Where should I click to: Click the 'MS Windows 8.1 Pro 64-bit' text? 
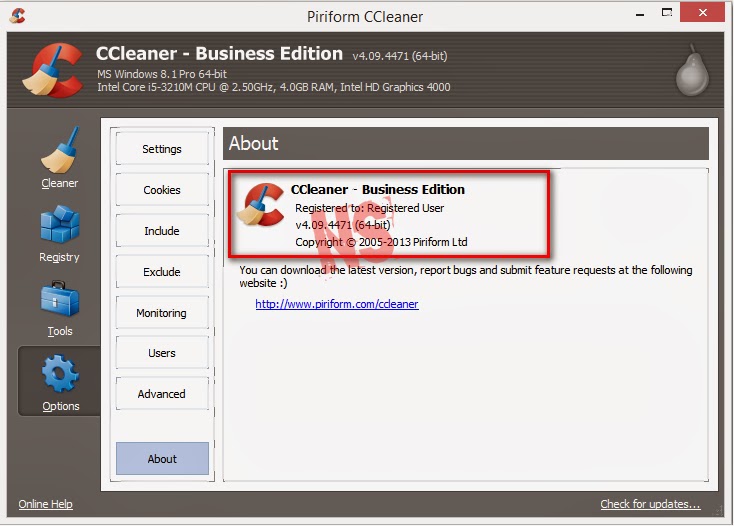162,74
